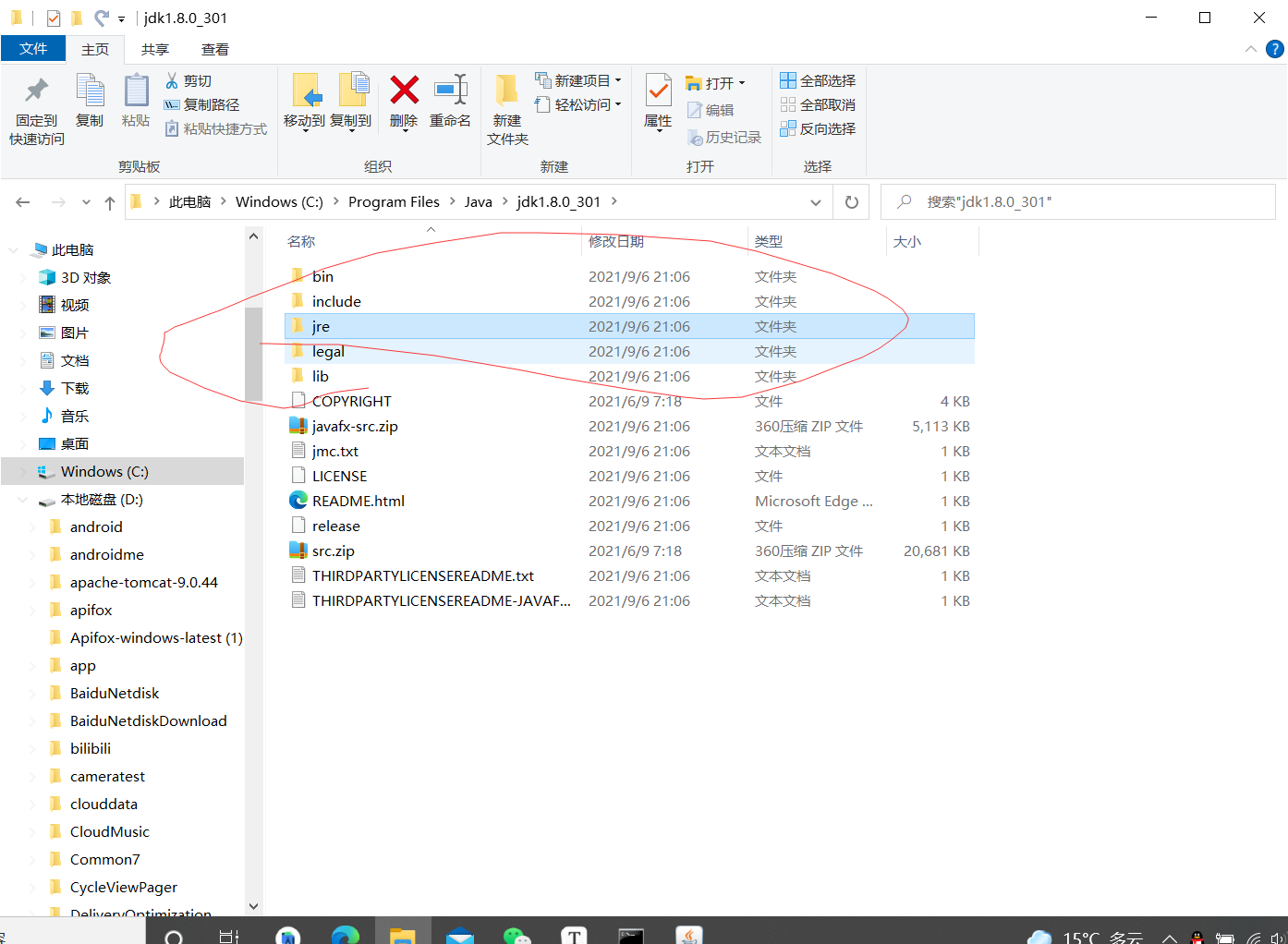Collapse the This PC (此电脑) tree node
1288x944 pixels.
[x=14, y=250]
